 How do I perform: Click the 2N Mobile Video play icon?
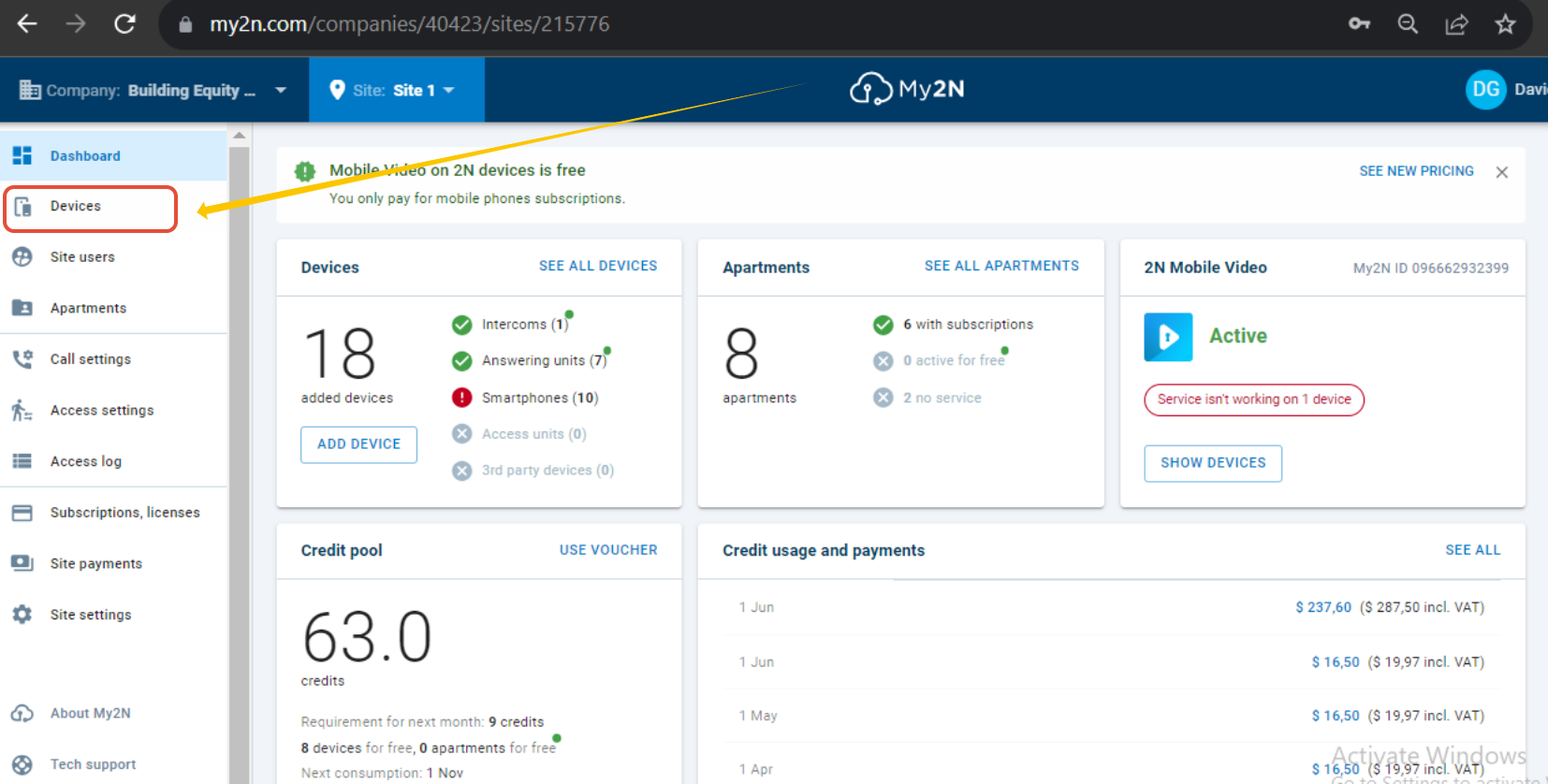tap(1168, 337)
